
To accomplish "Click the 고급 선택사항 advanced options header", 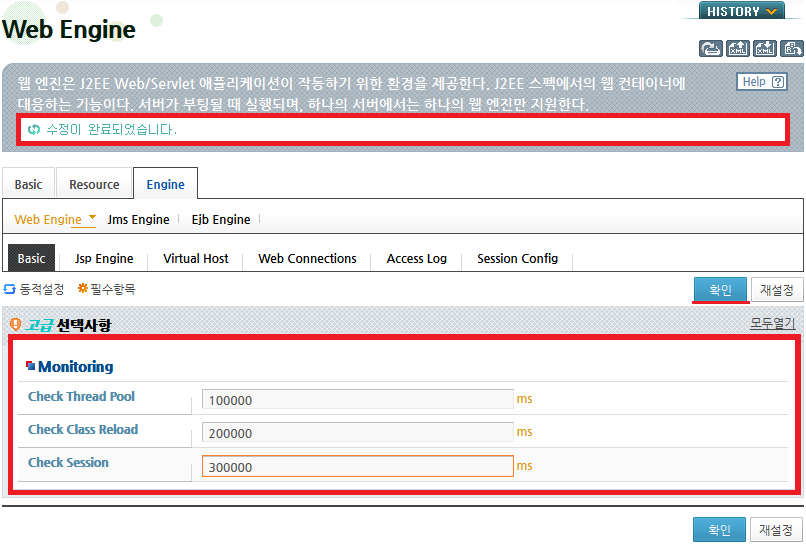I will point(68,325).
